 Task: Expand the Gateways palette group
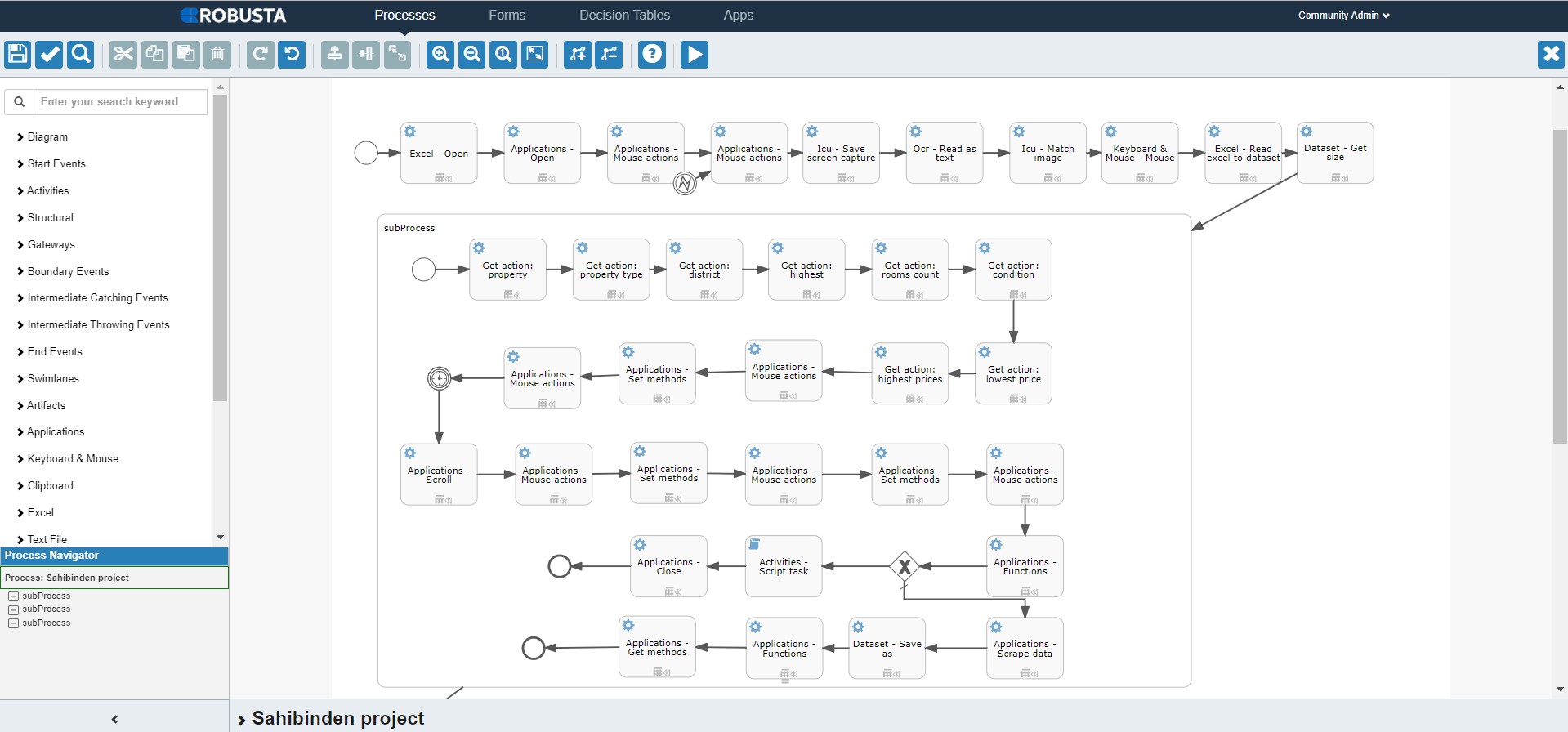click(51, 244)
